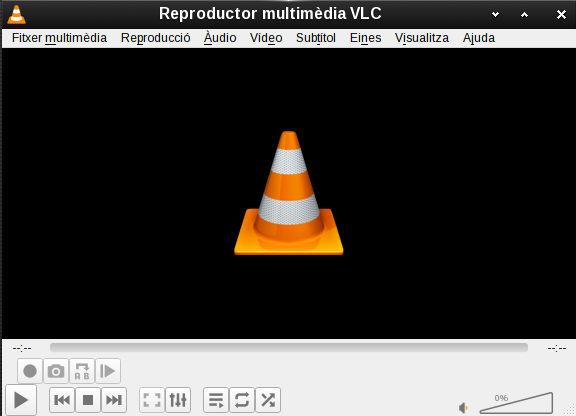Close the VLC window
Screen dimensions: 576x416
pyautogui.click(x=561, y=15)
